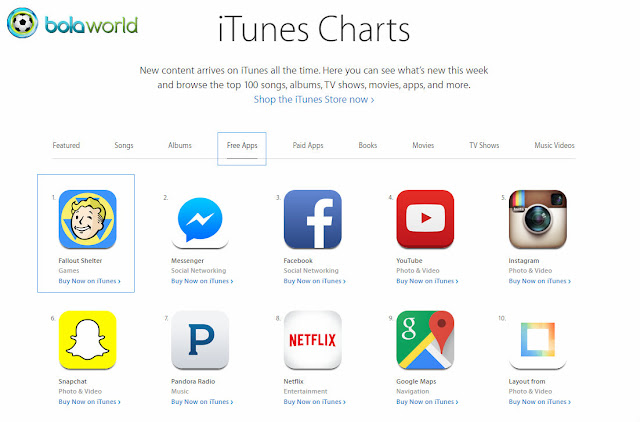Click Buy Now on iTunes under Netflix
Viewport: 640px width, 422px height.
(314, 402)
